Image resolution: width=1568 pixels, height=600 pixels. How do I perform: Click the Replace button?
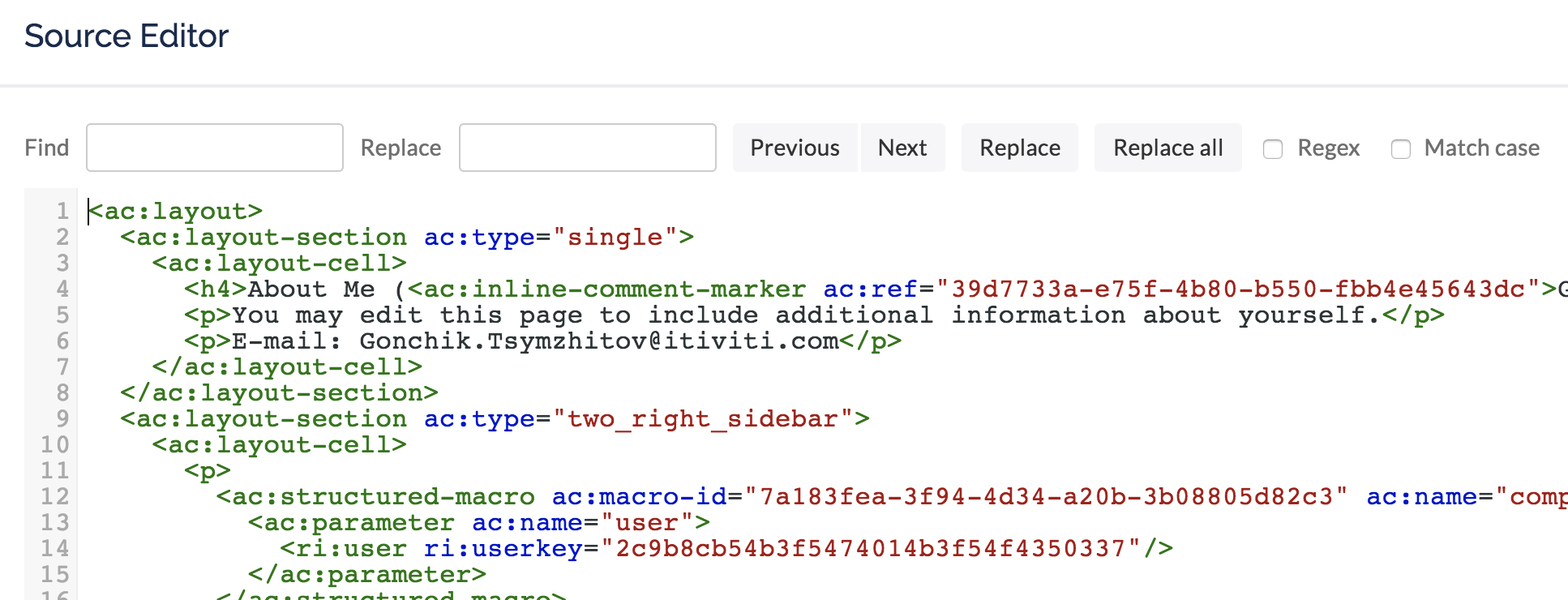point(1020,148)
